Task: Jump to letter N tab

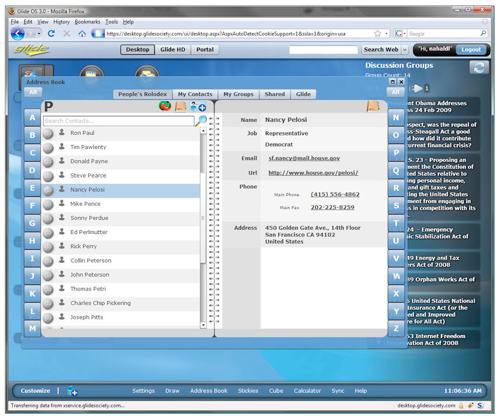Action: coord(396,117)
